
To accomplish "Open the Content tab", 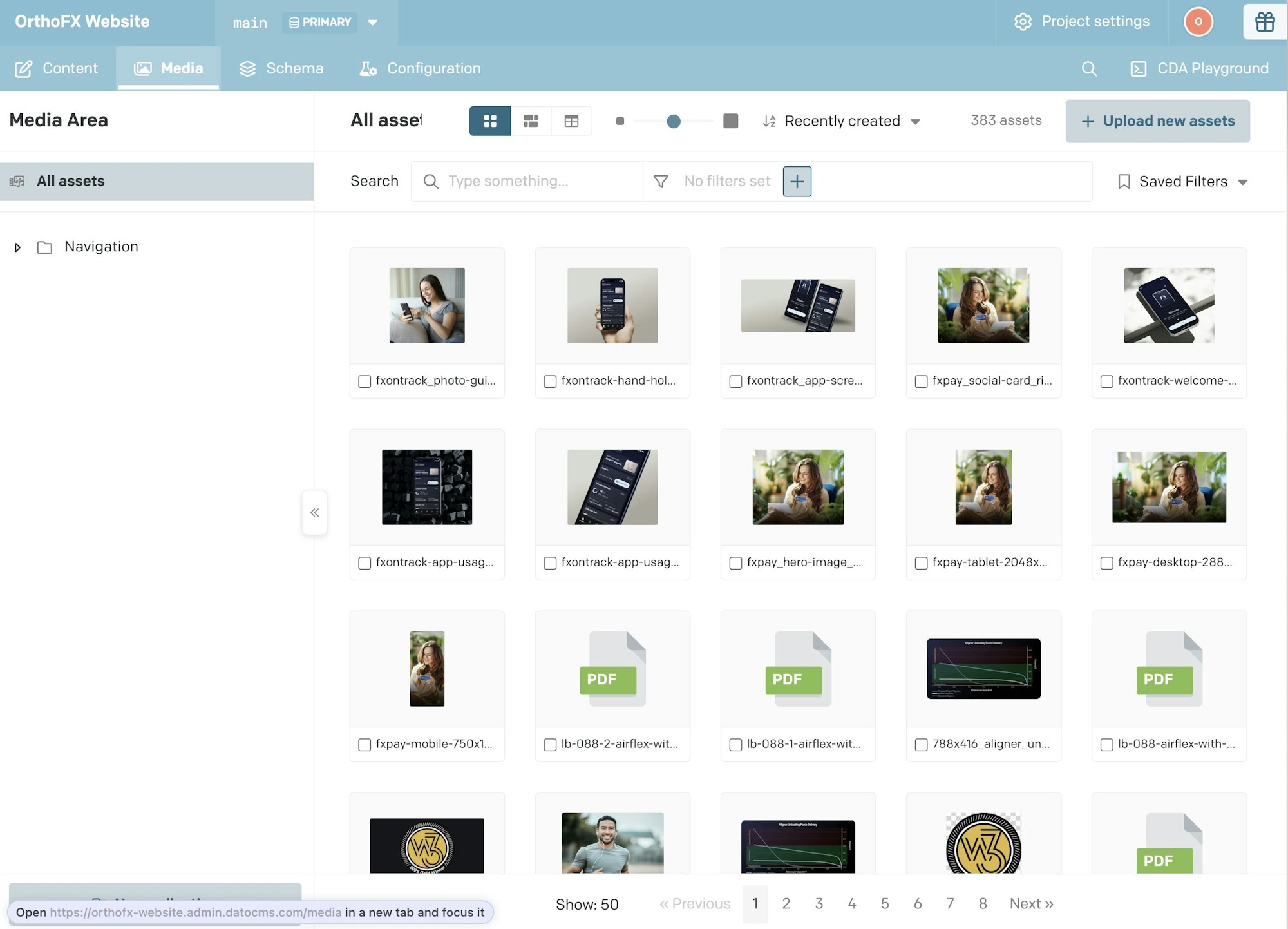I will click(x=57, y=69).
